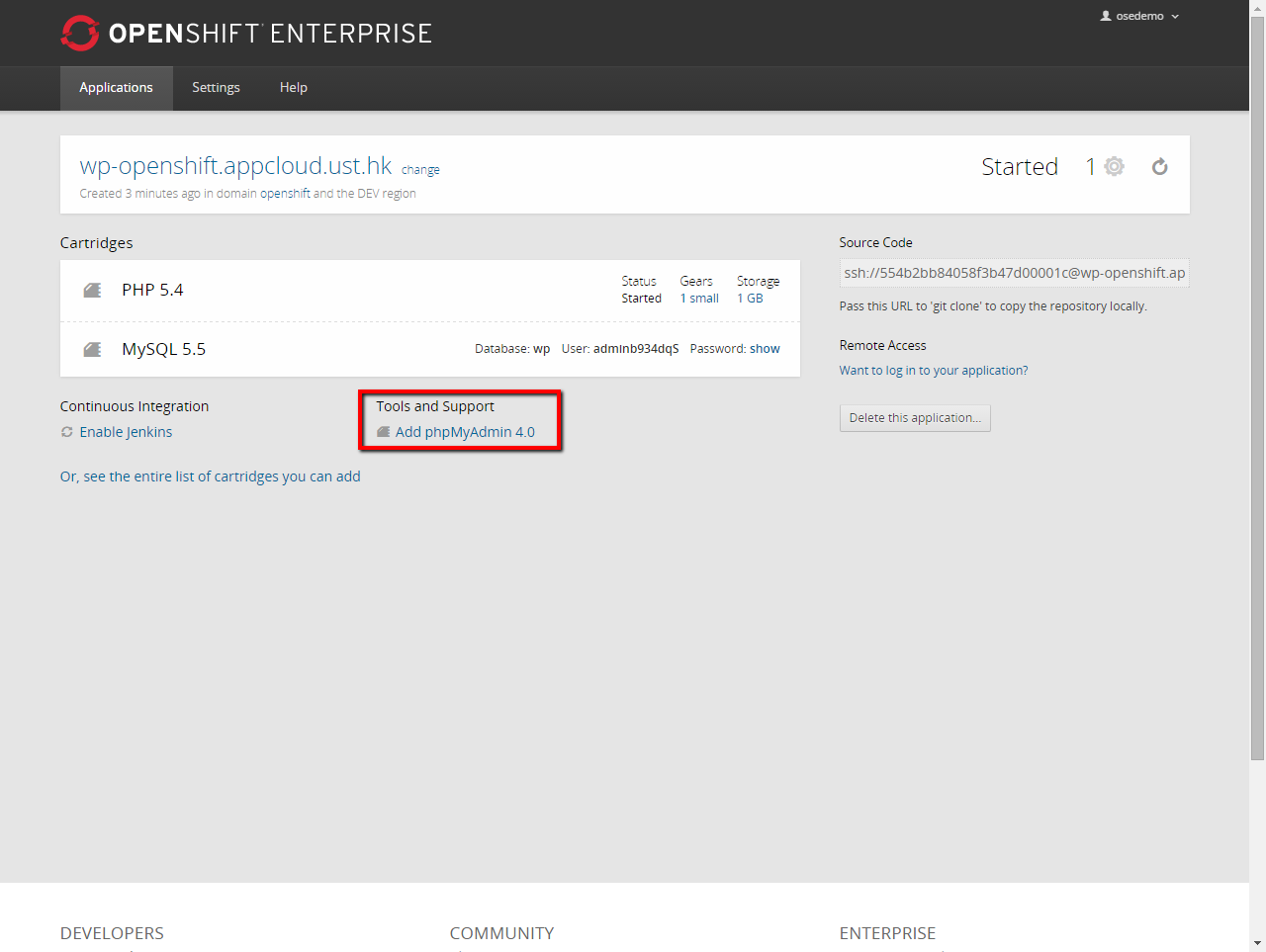The height and width of the screenshot is (952, 1266).
Task: Open the wp-openshift.appcloud.ust.hk link
Action: click(235, 166)
